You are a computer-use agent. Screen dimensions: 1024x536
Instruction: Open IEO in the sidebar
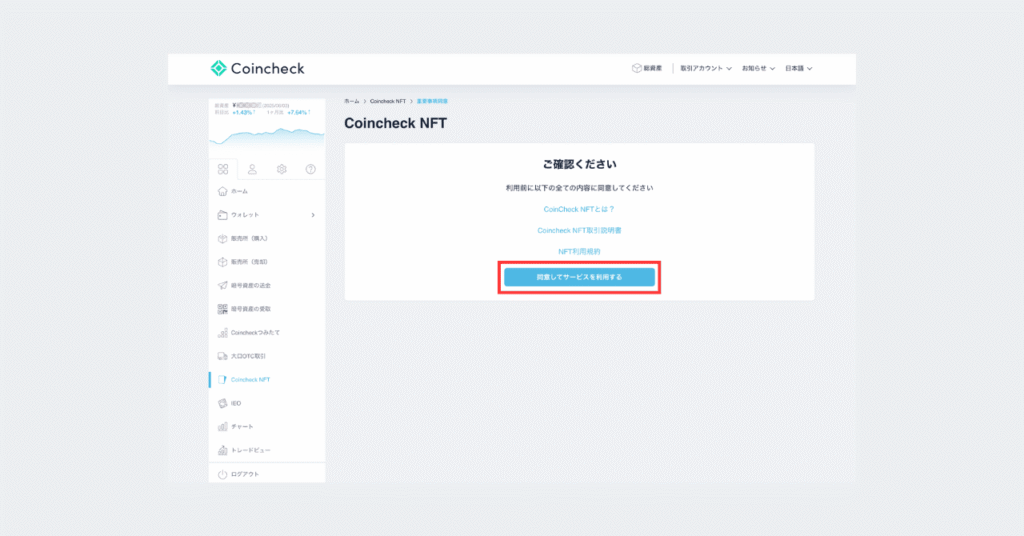pos(266,403)
